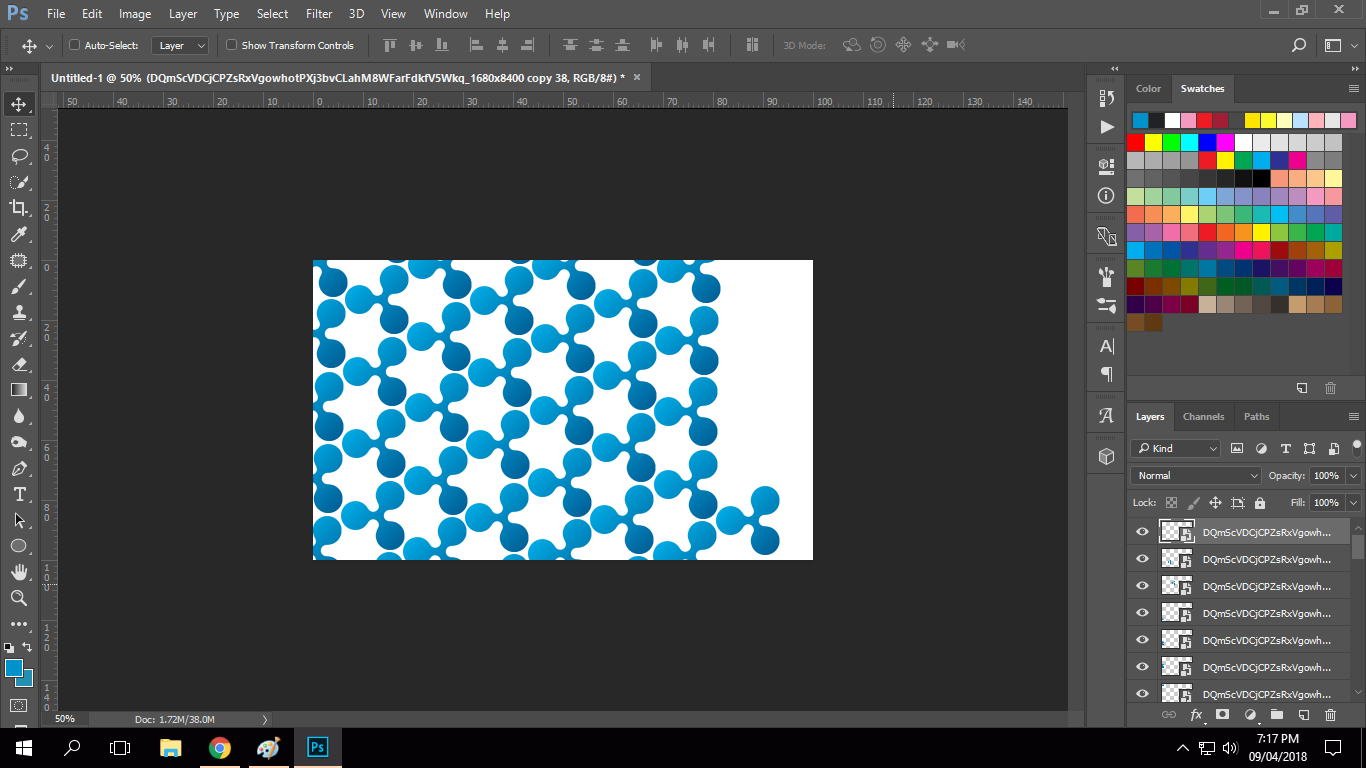The height and width of the screenshot is (768, 1366).
Task: Open the Character panel icon
Action: click(x=1106, y=346)
